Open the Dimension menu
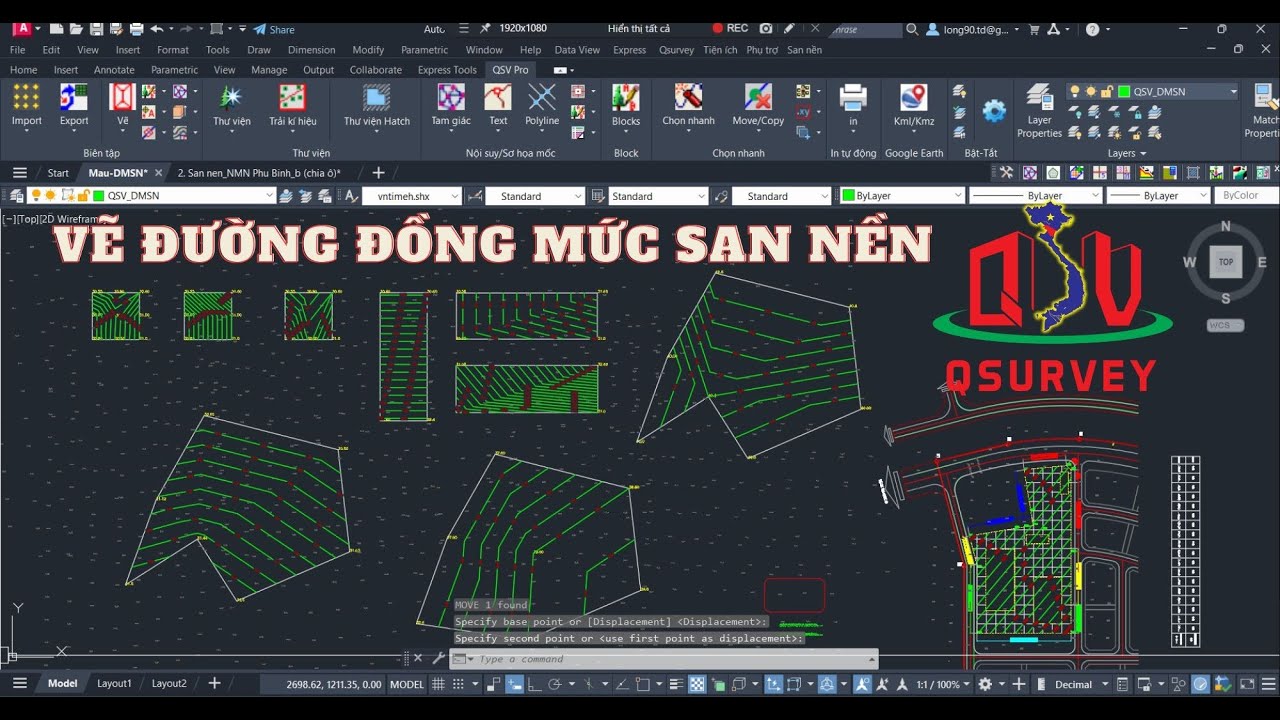Screen dimensions: 1280x720 (312, 49)
